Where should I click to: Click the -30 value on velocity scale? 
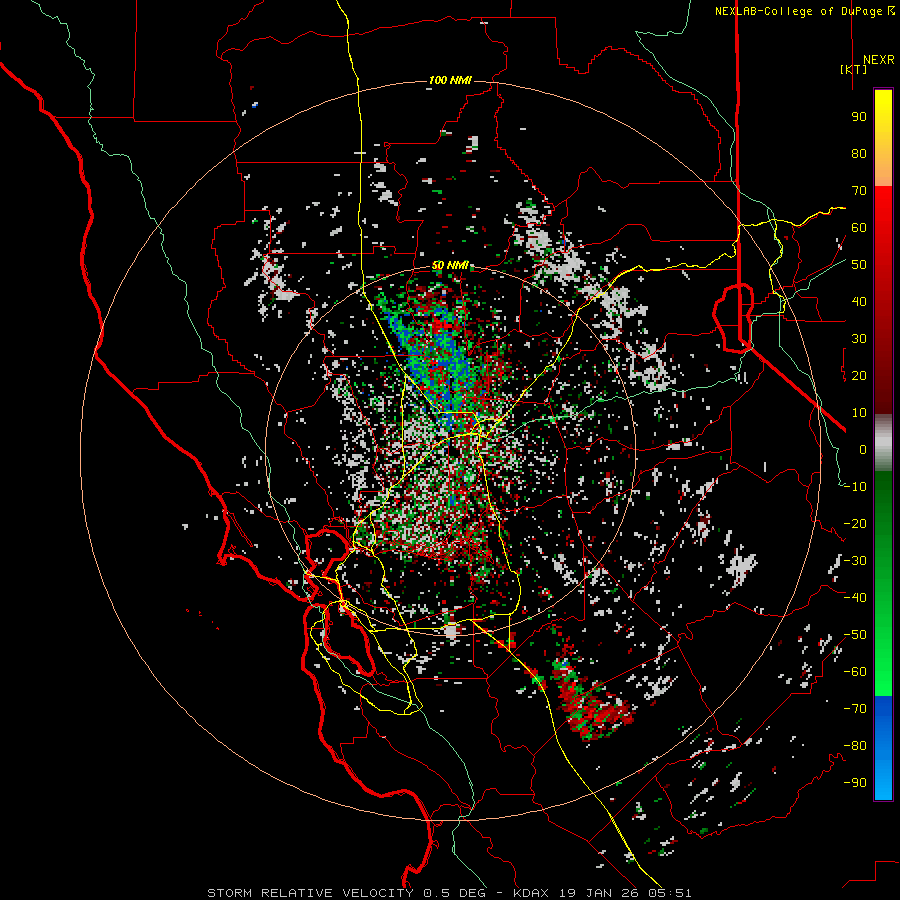click(855, 561)
